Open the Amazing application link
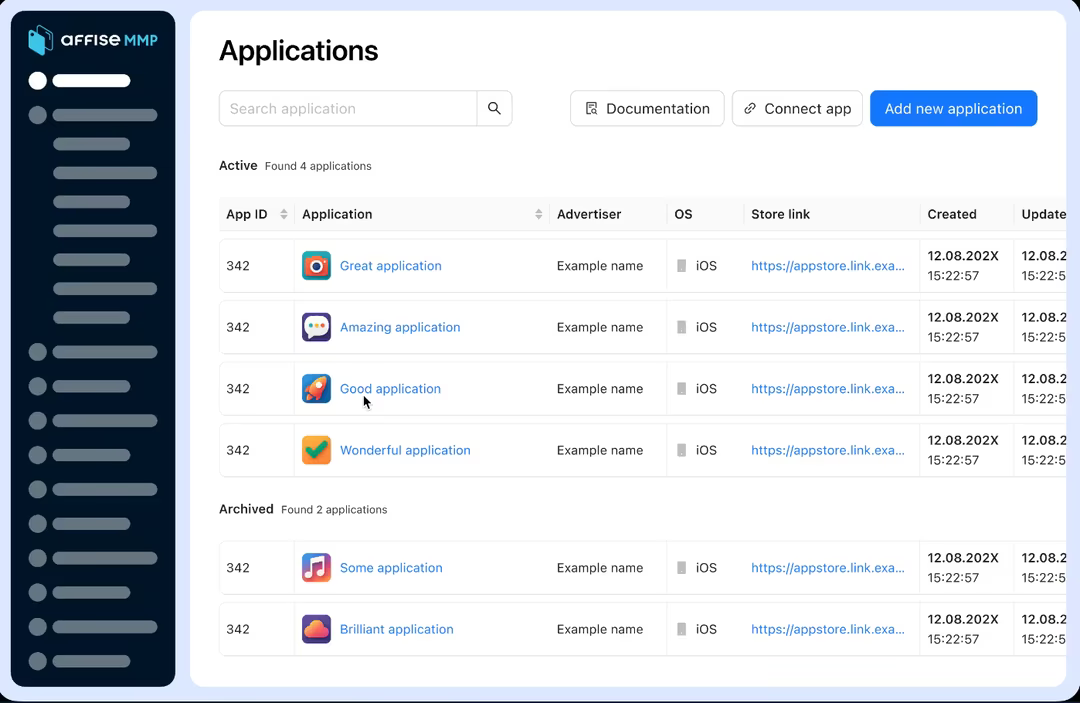The width and height of the screenshot is (1080, 703). (x=400, y=327)
